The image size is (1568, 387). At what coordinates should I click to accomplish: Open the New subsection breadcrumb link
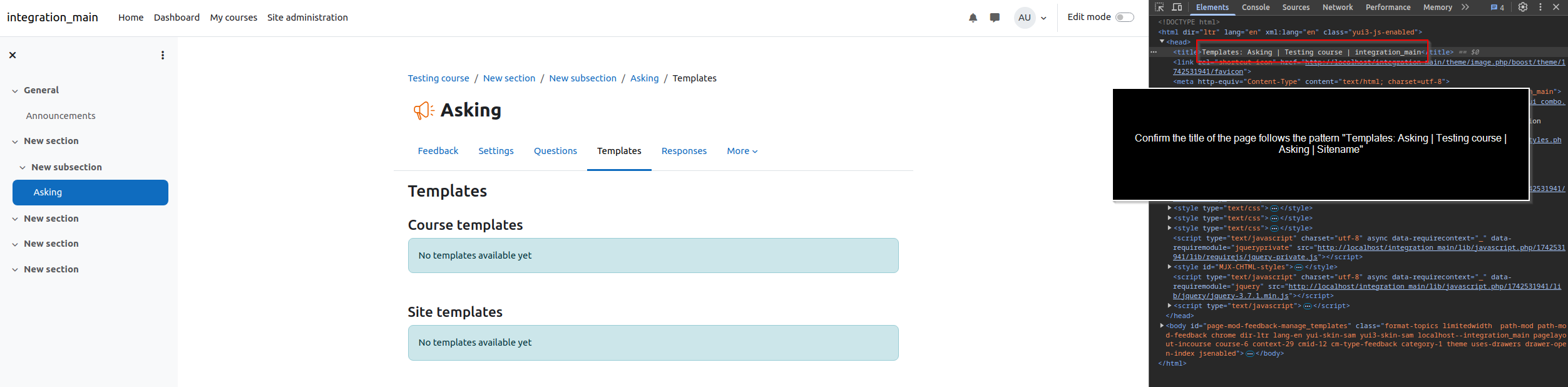[583, 78]
